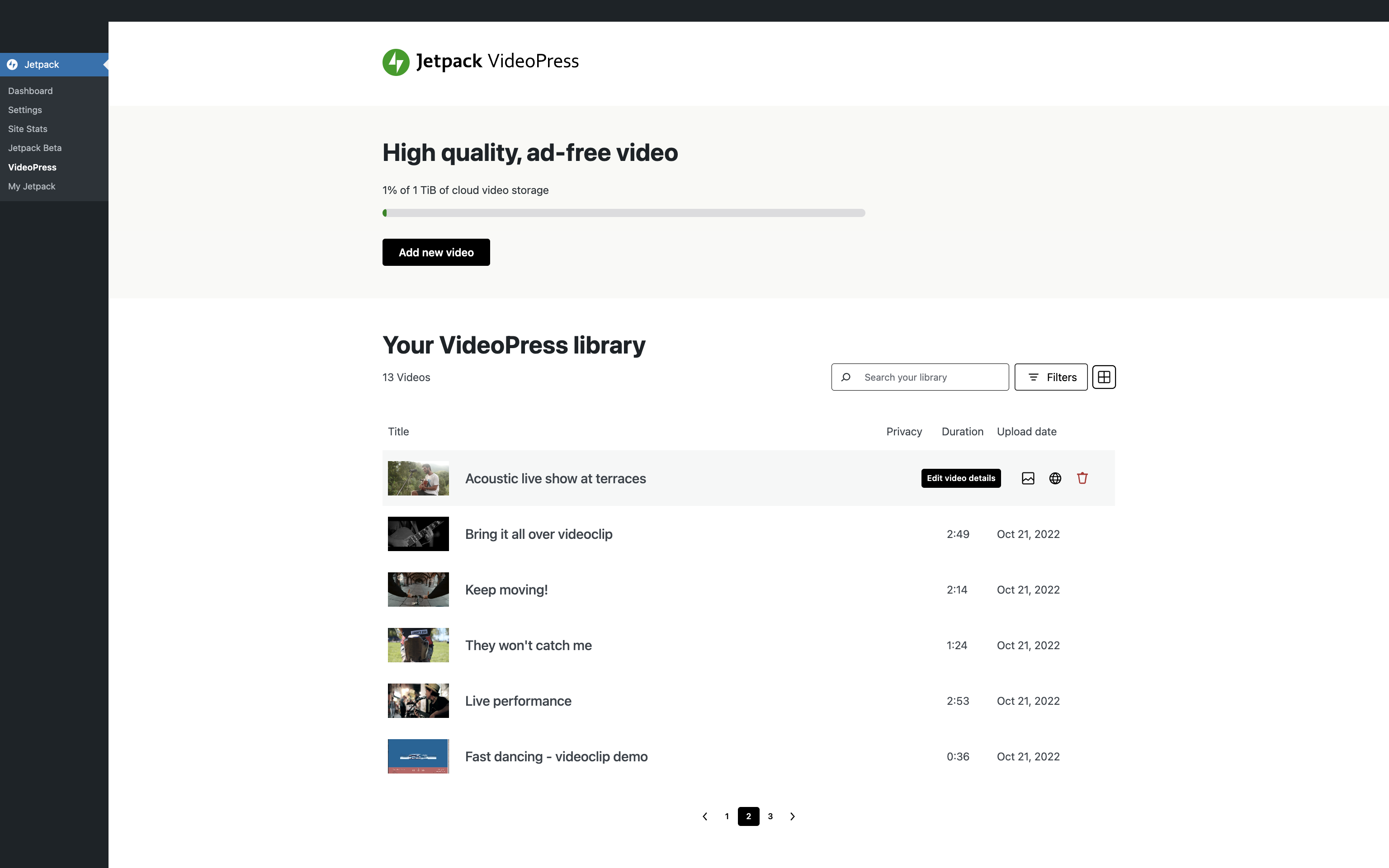Open Site Stats in the sidebar

[28, 128]
